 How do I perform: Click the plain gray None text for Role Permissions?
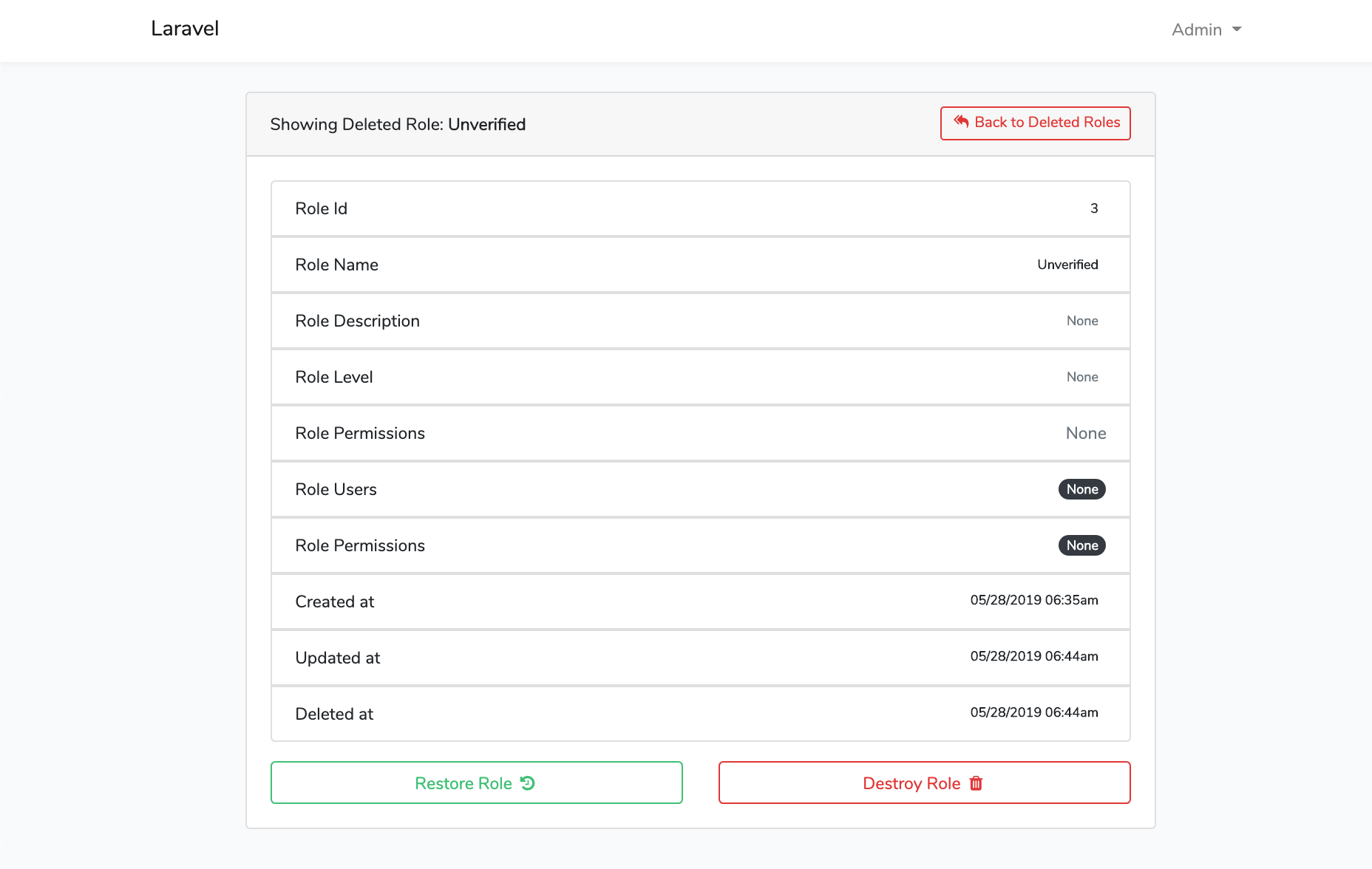point(1085,433)
